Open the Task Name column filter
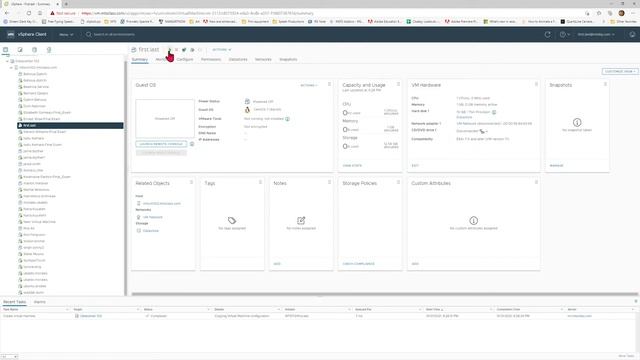 [x=67, y=310]
